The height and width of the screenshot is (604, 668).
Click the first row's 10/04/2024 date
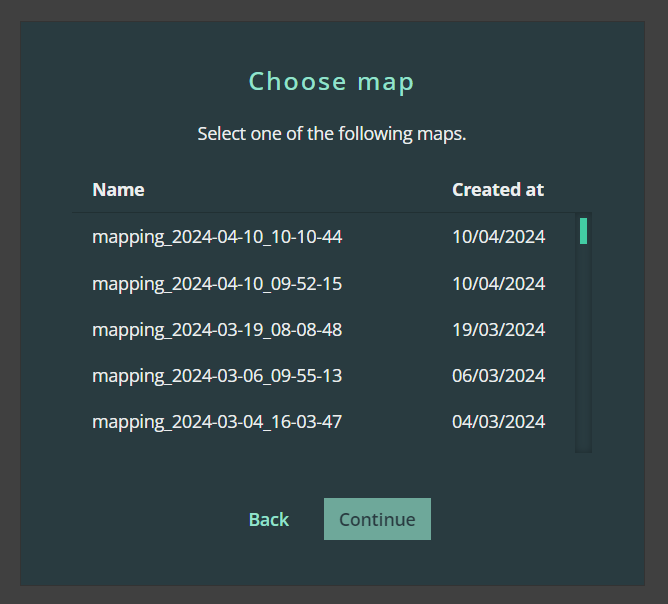pyautogui.click(x=498, y=237)
